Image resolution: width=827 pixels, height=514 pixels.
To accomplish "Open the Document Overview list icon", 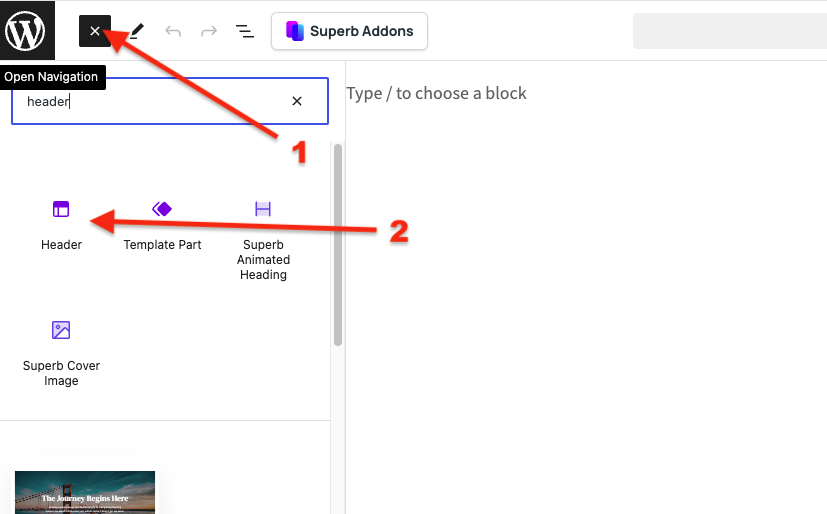I will tap(245, 32).
